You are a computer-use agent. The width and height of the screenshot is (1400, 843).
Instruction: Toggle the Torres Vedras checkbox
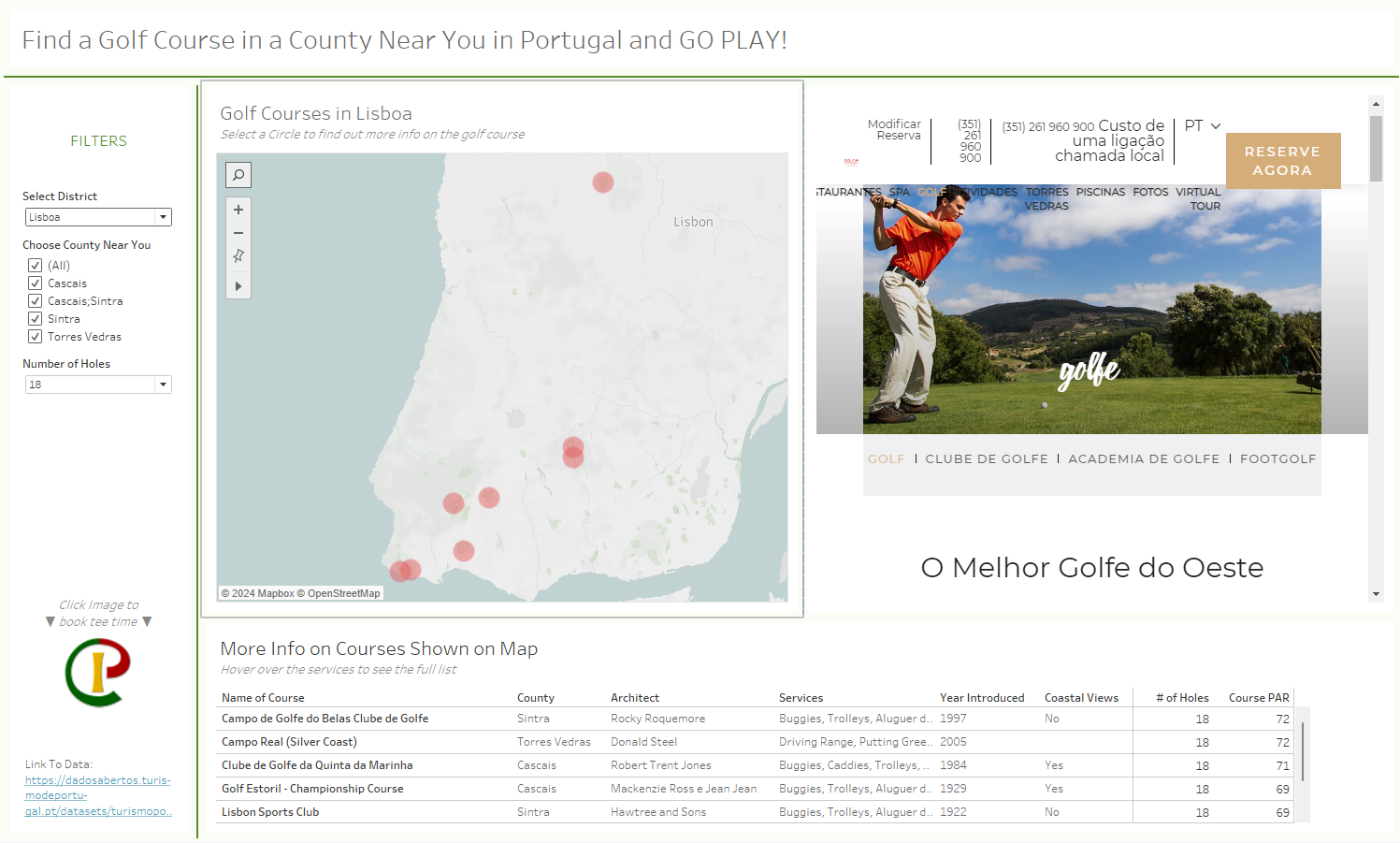coord(36,337)
